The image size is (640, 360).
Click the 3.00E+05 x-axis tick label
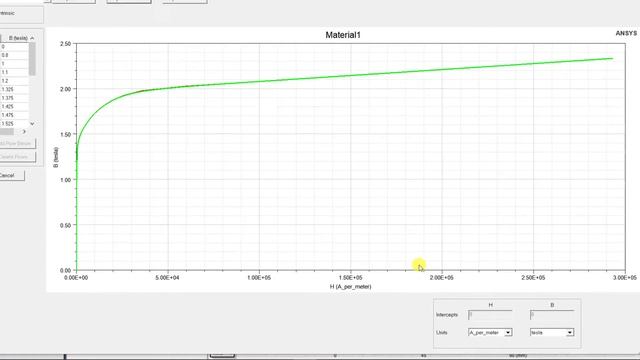point(624,278)
